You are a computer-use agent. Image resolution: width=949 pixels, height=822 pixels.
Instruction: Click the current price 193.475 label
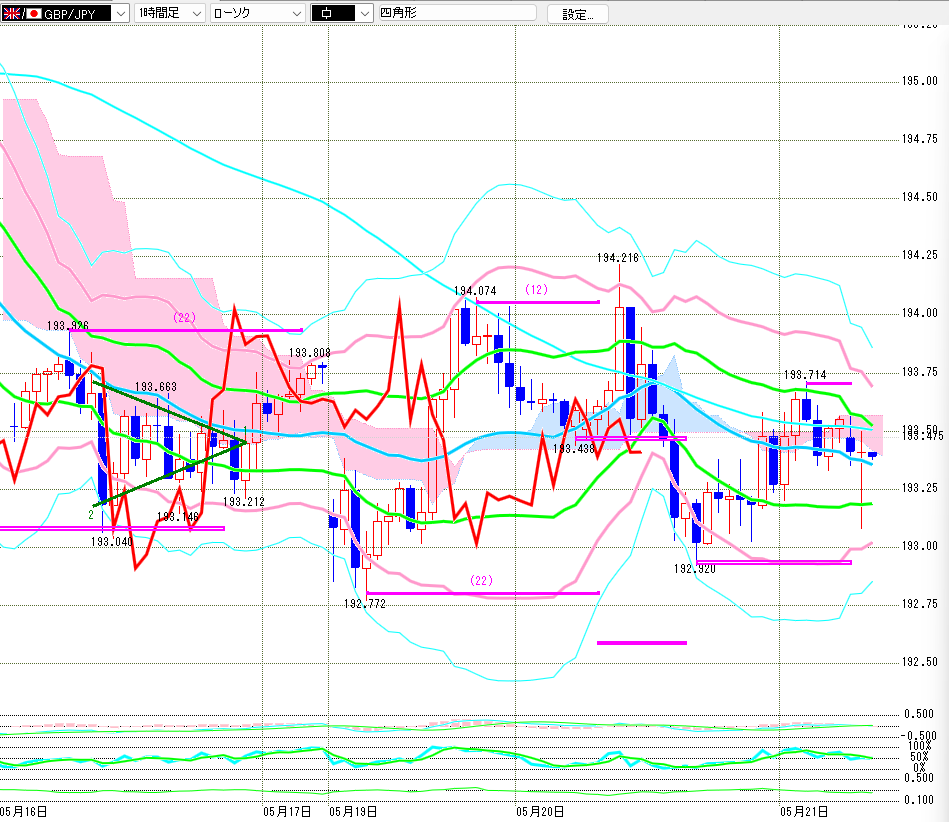tap(923, 436)
